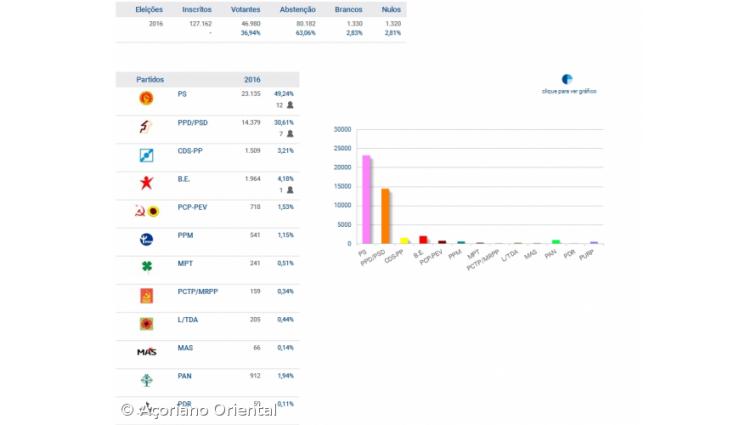The image size is (755, 425).
Task: Select the 2016 column header in parties table
Action: [253, 79]
